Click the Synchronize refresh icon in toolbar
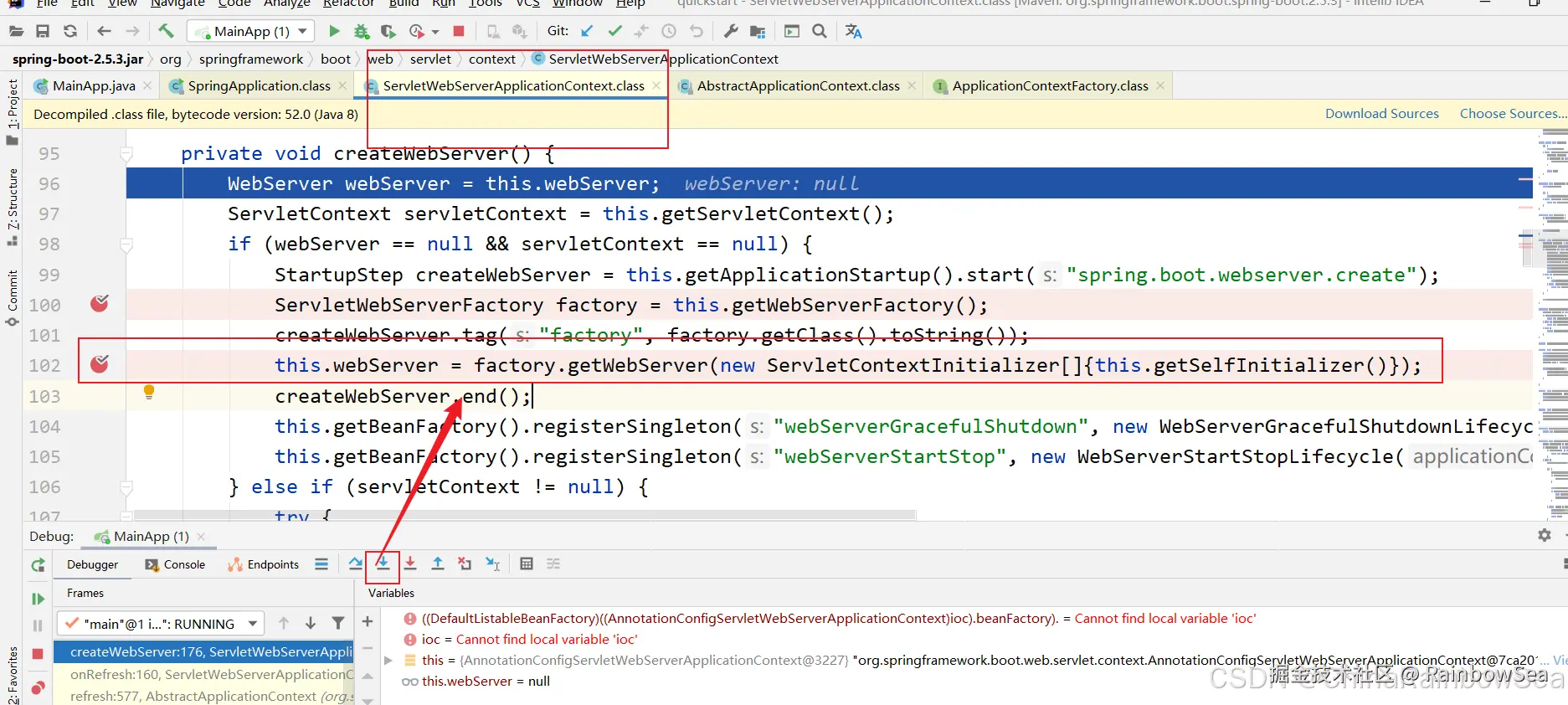Viewport: 1568px width, 705px height. click(x=70, y=32)
